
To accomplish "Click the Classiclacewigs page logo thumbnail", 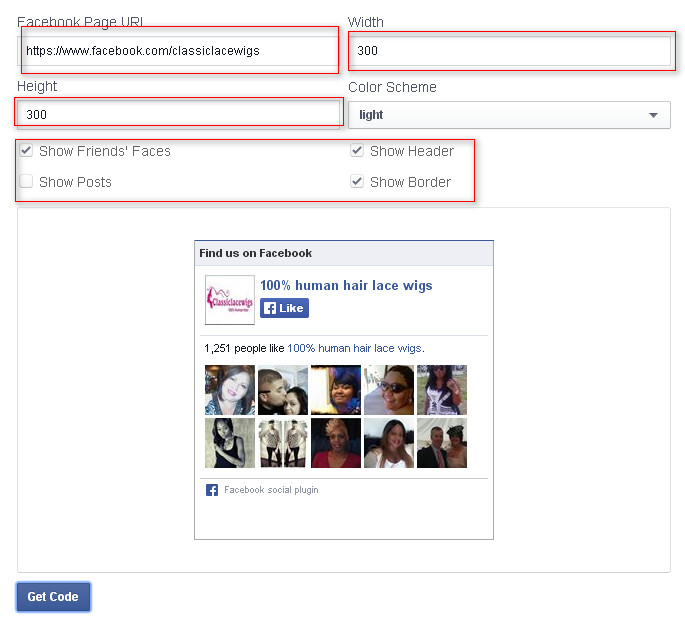I will pyautogui.click(x=230, y=300).
